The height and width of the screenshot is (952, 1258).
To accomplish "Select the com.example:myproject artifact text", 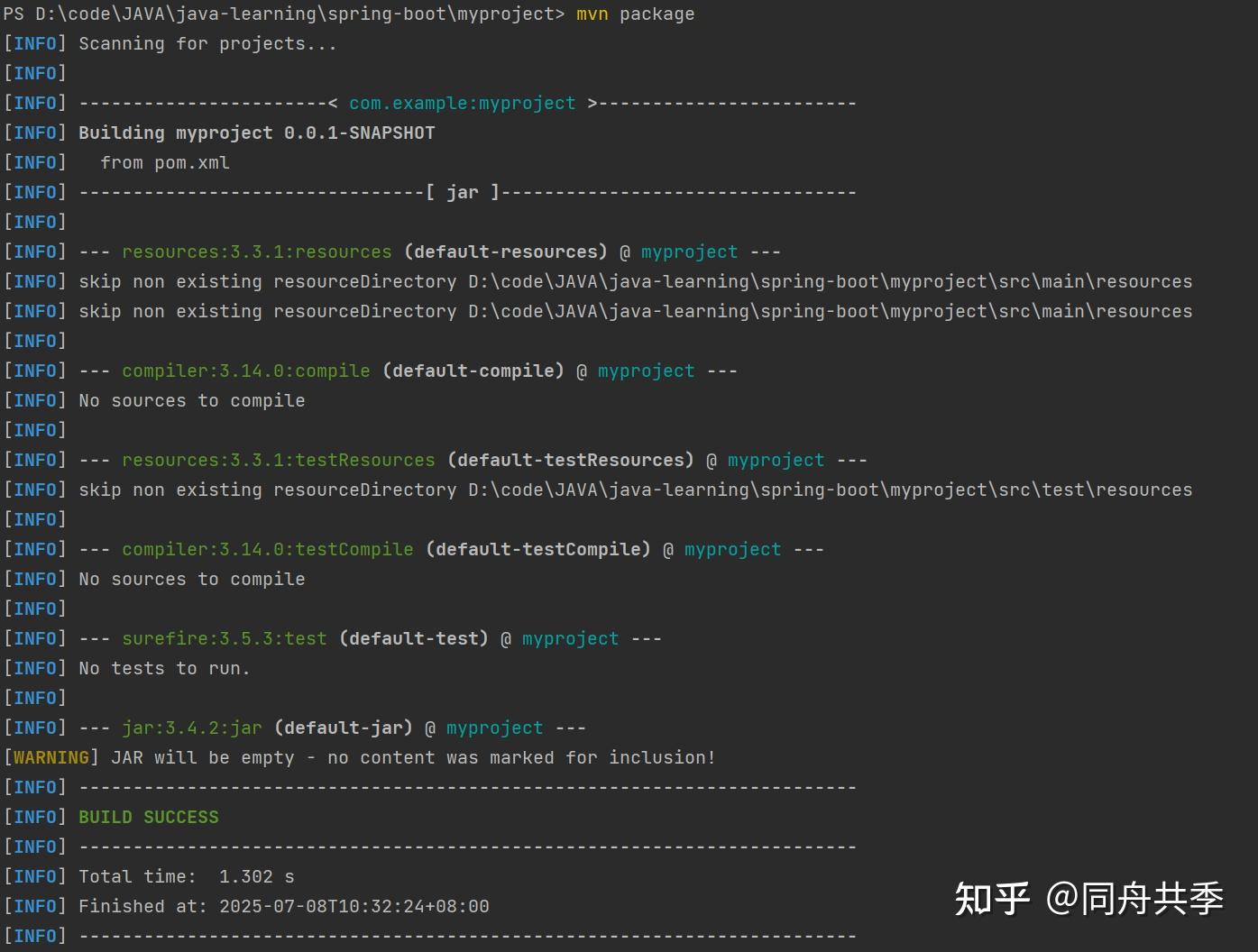I will [x=463, y=103].
